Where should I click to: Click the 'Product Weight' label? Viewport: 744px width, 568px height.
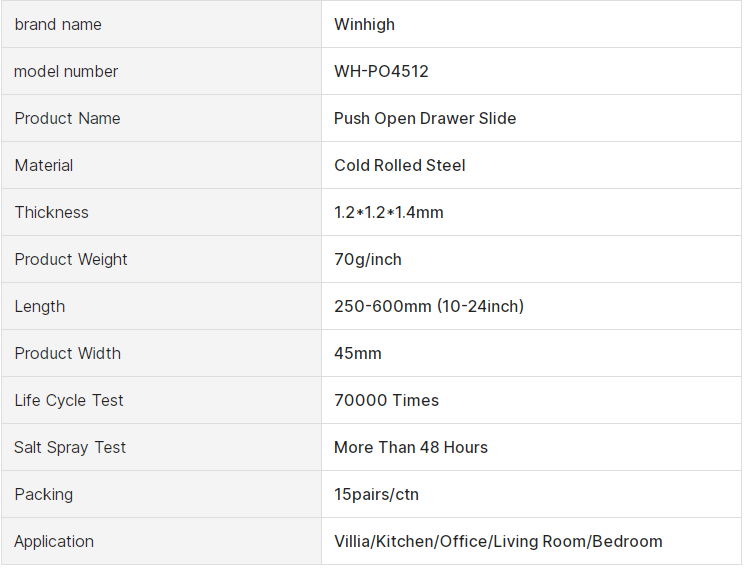[71, 259]
